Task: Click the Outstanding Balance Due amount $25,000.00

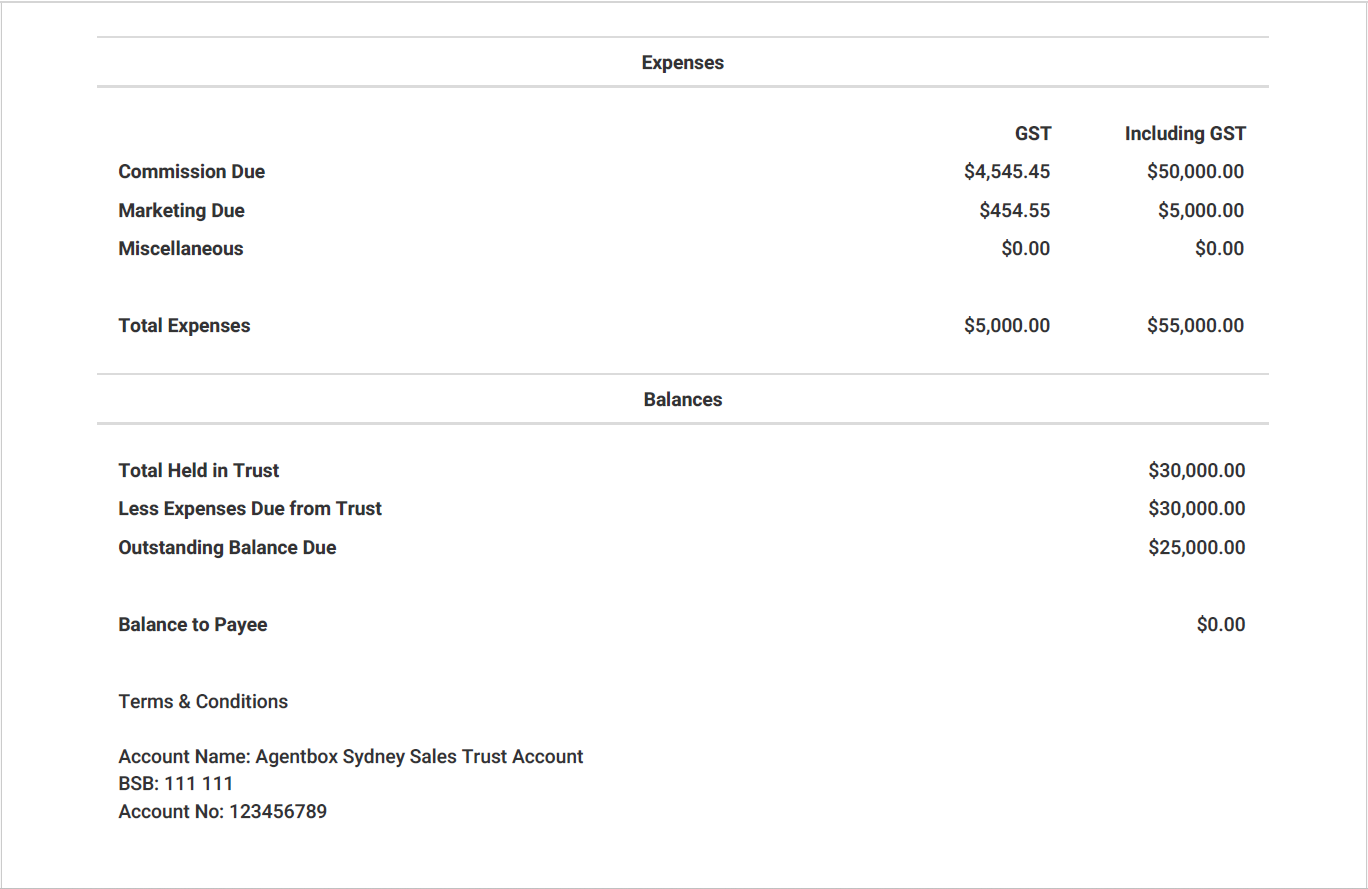Action: pyautogui.click(x=1197, y=548)
